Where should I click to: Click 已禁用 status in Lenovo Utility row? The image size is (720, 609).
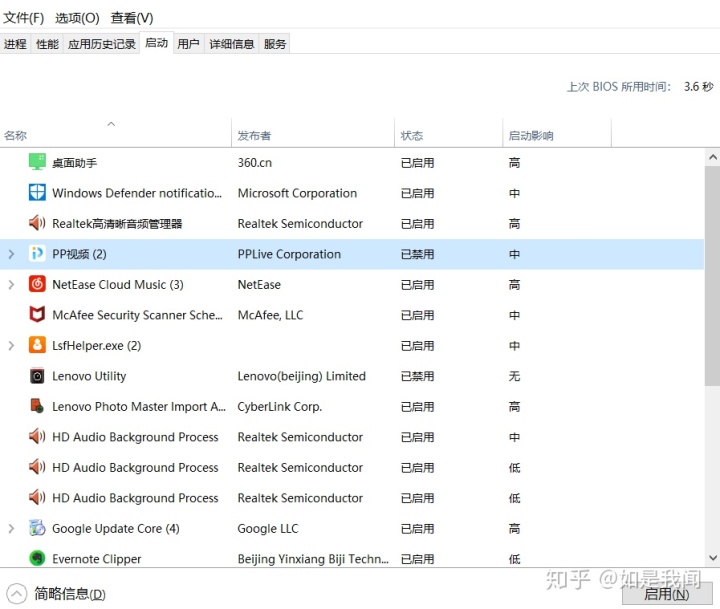pos(417,376)
